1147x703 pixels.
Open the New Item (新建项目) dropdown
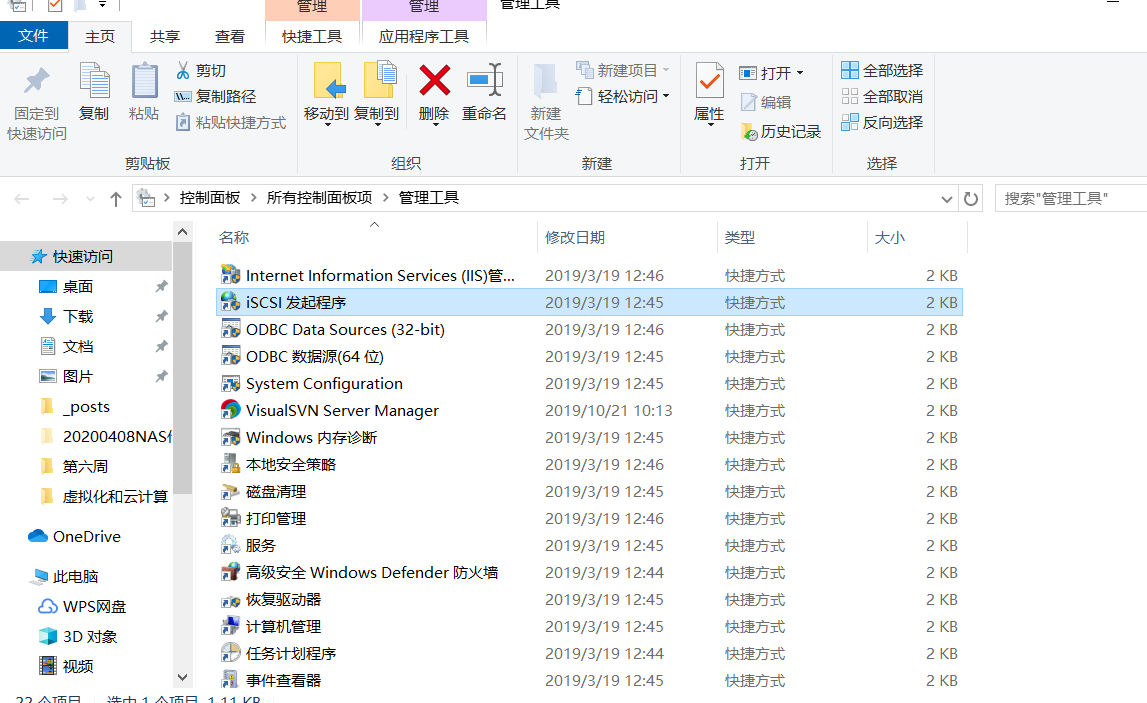tap(666, 70)
